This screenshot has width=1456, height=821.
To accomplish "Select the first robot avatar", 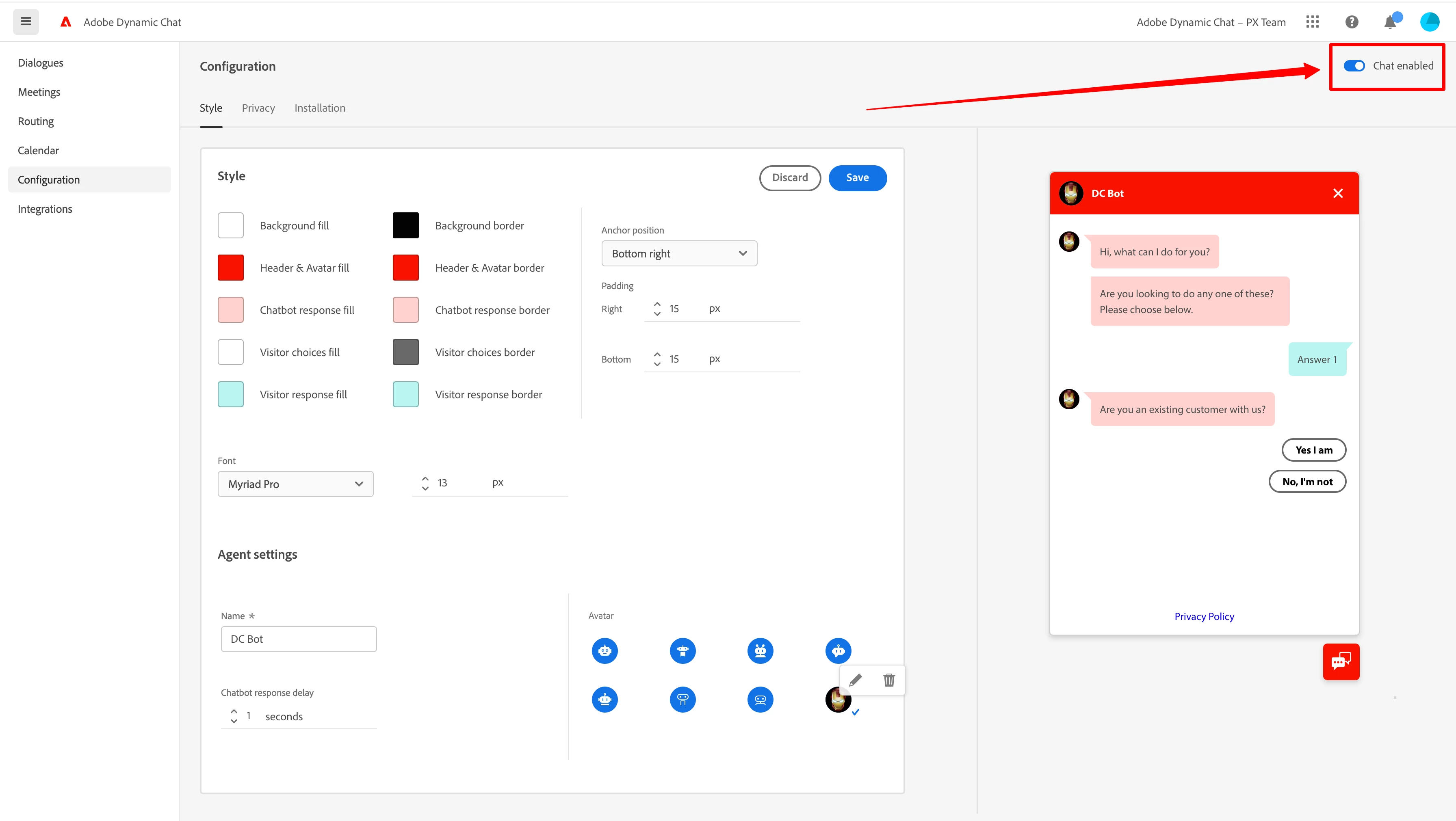I will pos(605,651).
